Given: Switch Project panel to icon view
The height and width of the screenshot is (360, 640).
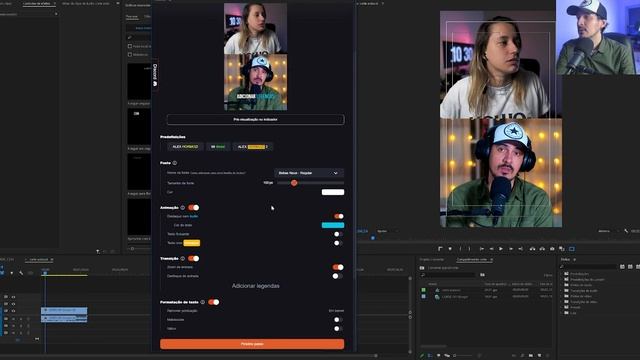Looking at the screenshot, I should (439, 356).
